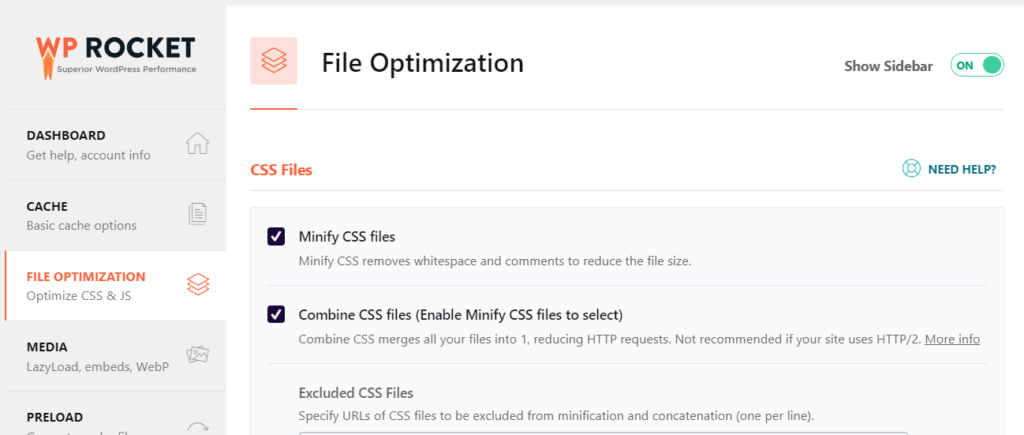Click the Cache document icon

click(197, 214)
